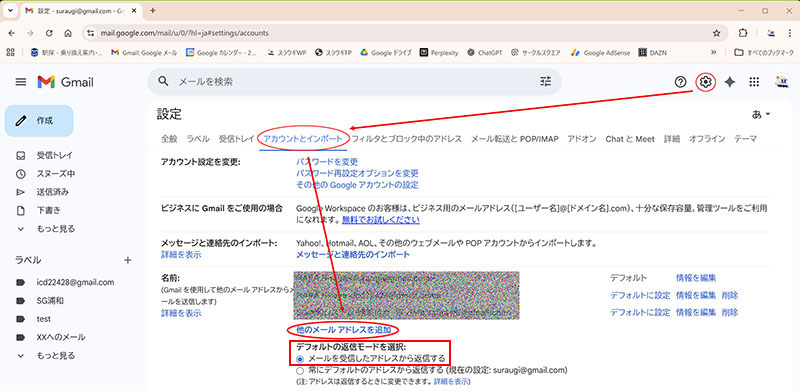Click 無料でお試しください link

(x=381, y=220)
